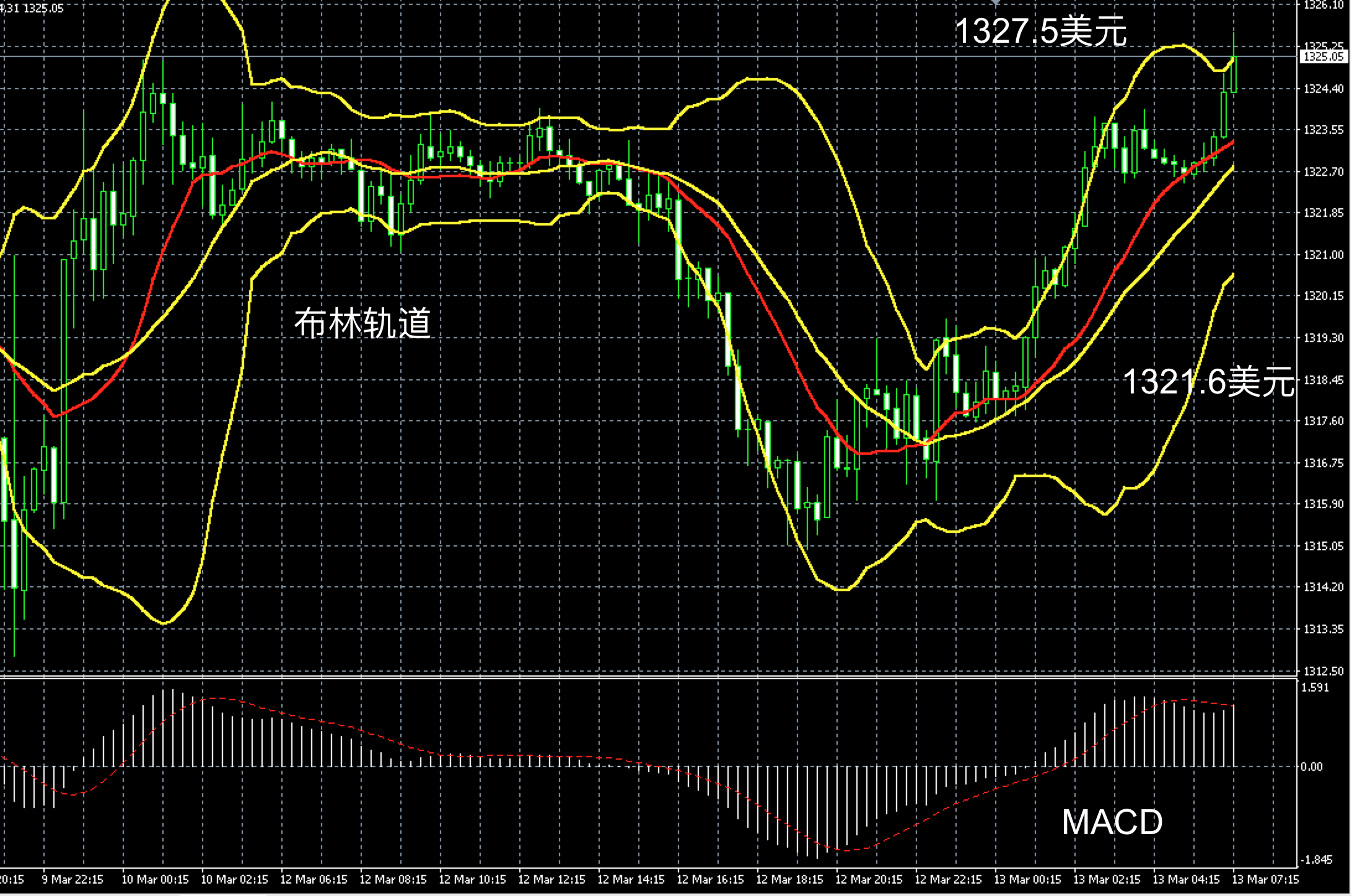The image size is (1352, 896).
Task: Click the MACD text label
Action: pos(1112,822)
